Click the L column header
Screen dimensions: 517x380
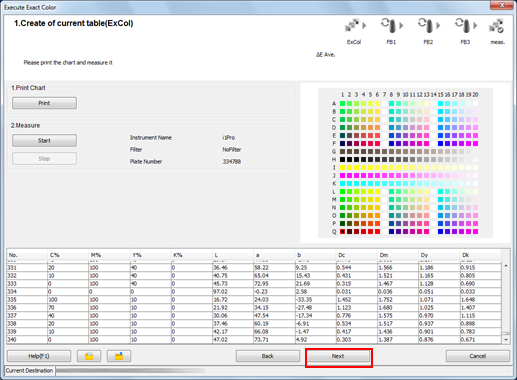pyautogui.click(x=233, y=255)
